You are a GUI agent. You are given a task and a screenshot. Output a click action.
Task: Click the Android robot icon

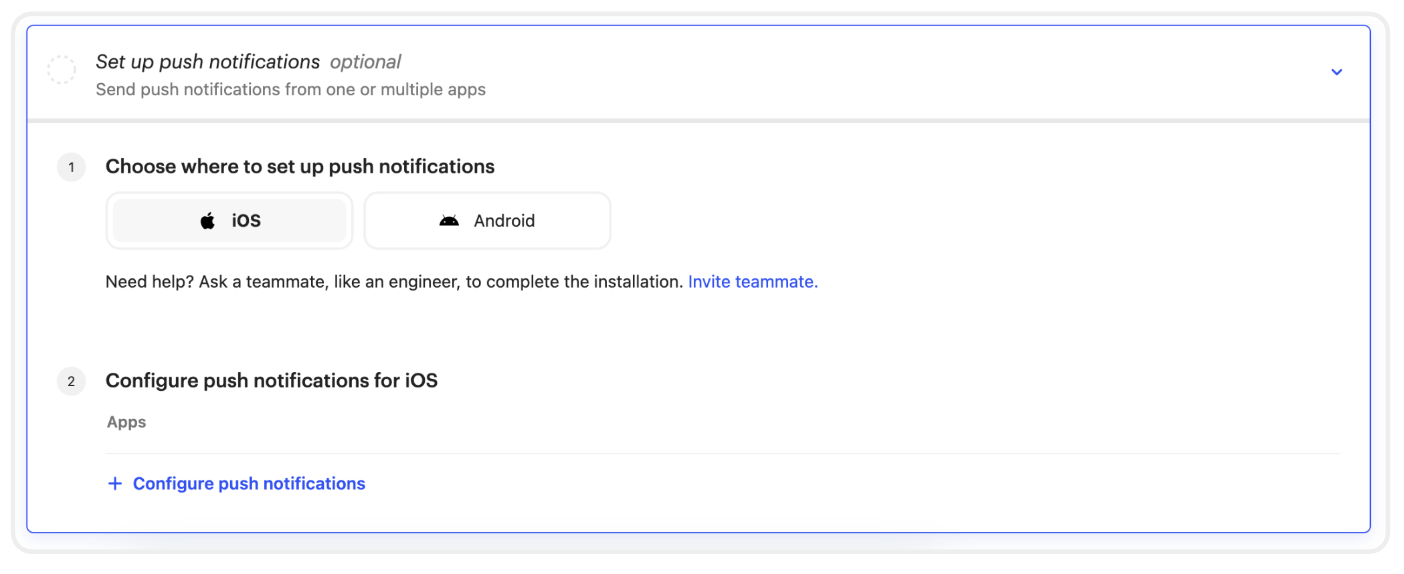[x=449, y=221]
